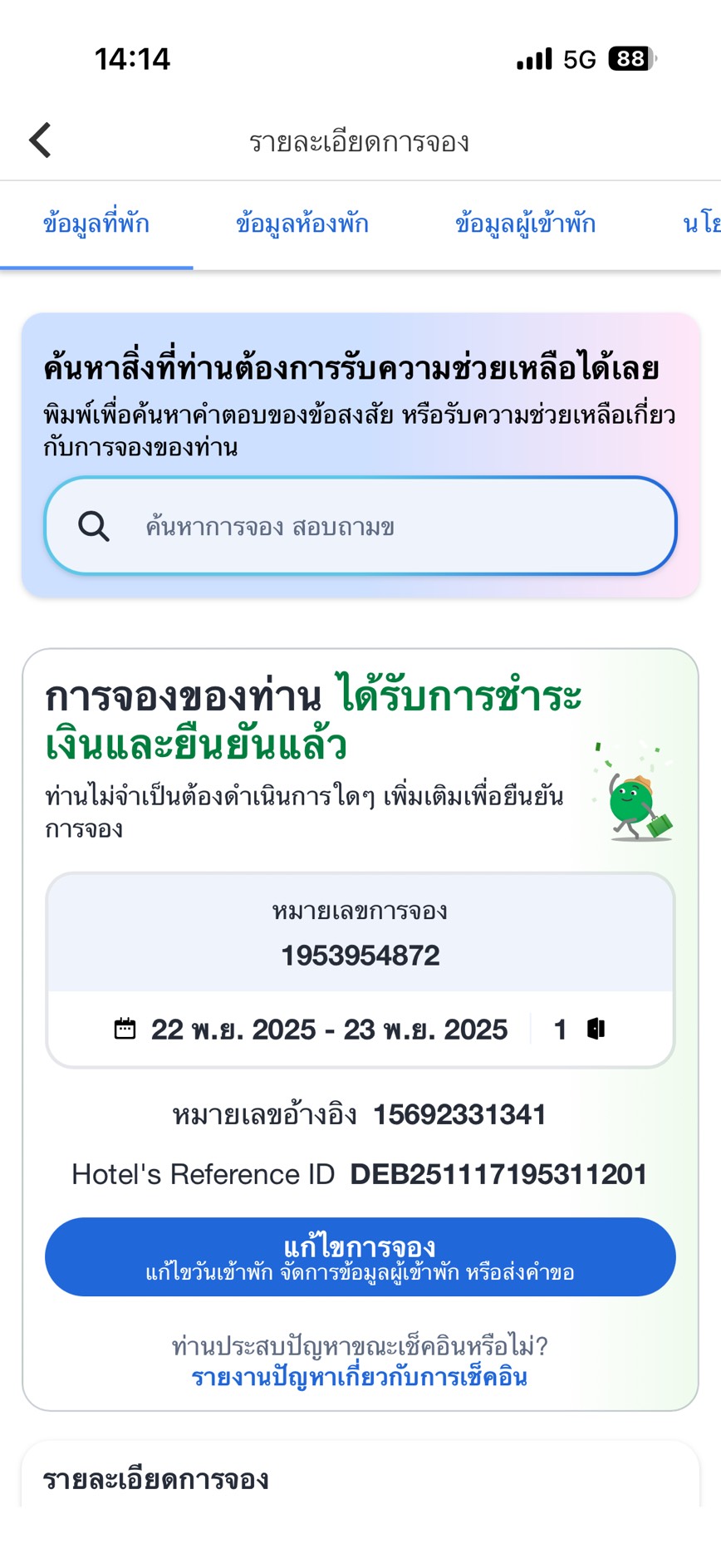The width and height of the screenshot is (721, 1568).
Task: Open รายงานปัญหาเกี่ยวกับการเช็คอิน link
Action: (360, 1377)
